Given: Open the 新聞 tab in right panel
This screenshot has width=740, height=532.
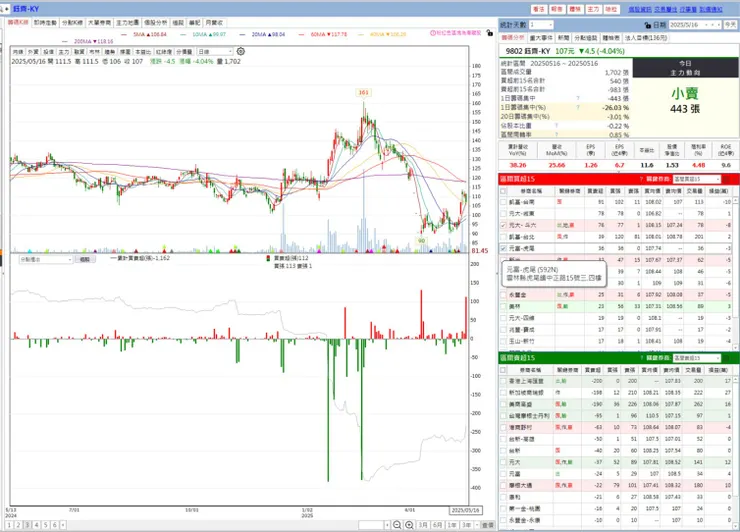Looking at the screenshot, I should (x=563, y=38).
